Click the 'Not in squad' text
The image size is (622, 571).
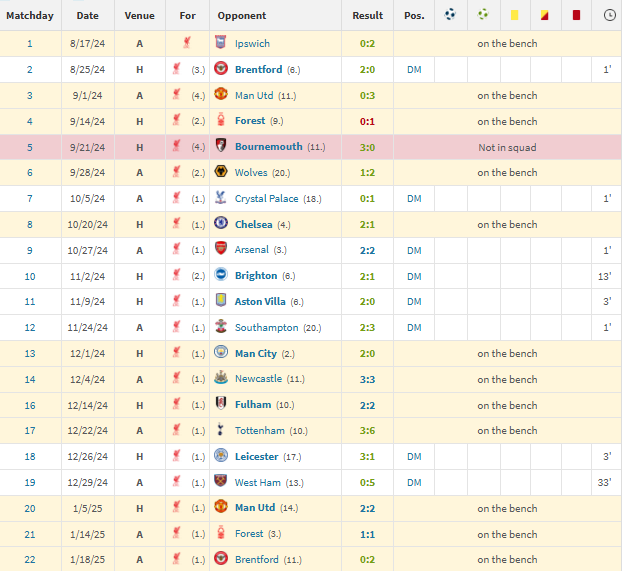point(507,147)
